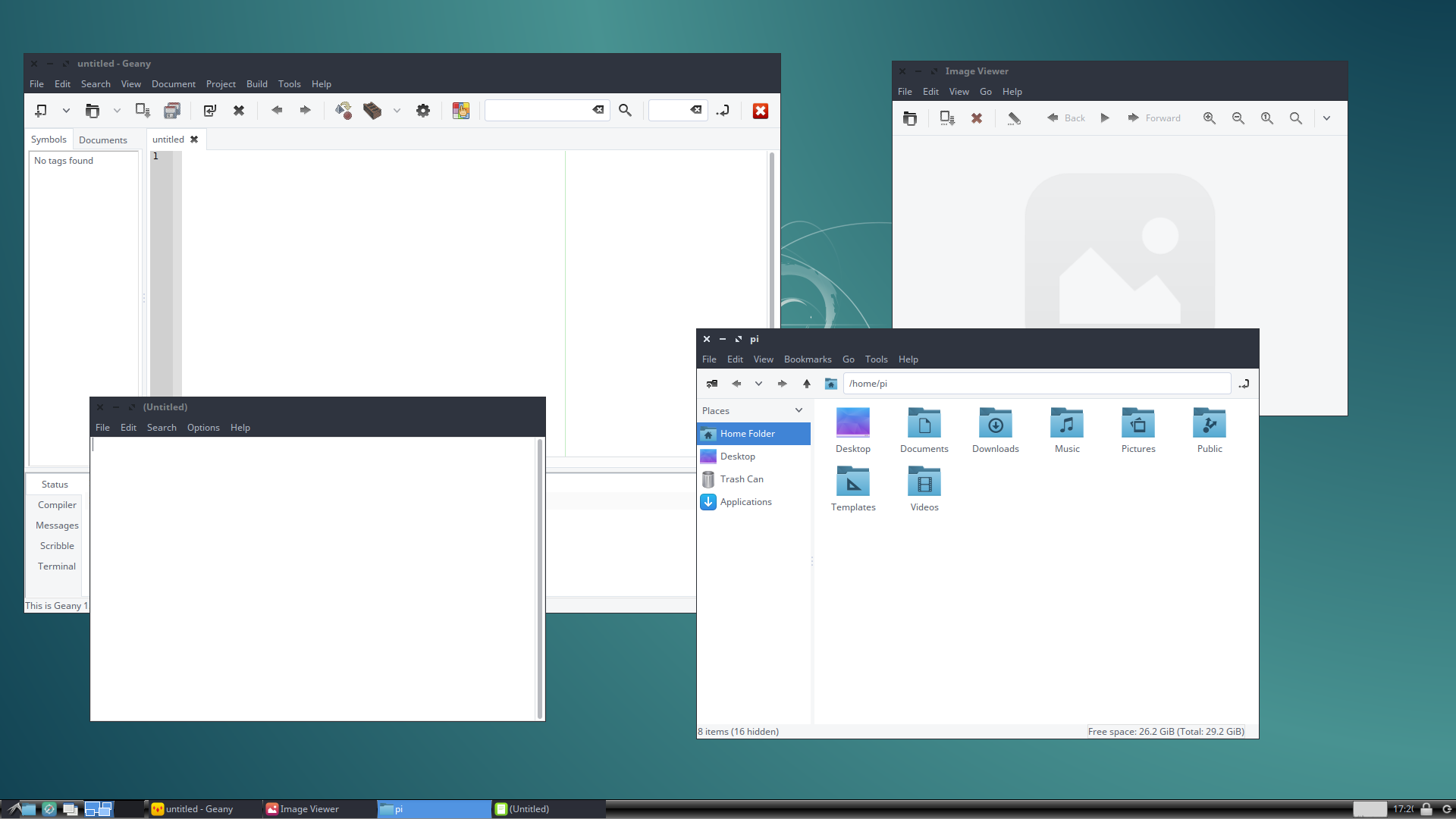Click into Geany's toolbar search field
Viewport: 1456px width, 819px height.
coord(538,111)
